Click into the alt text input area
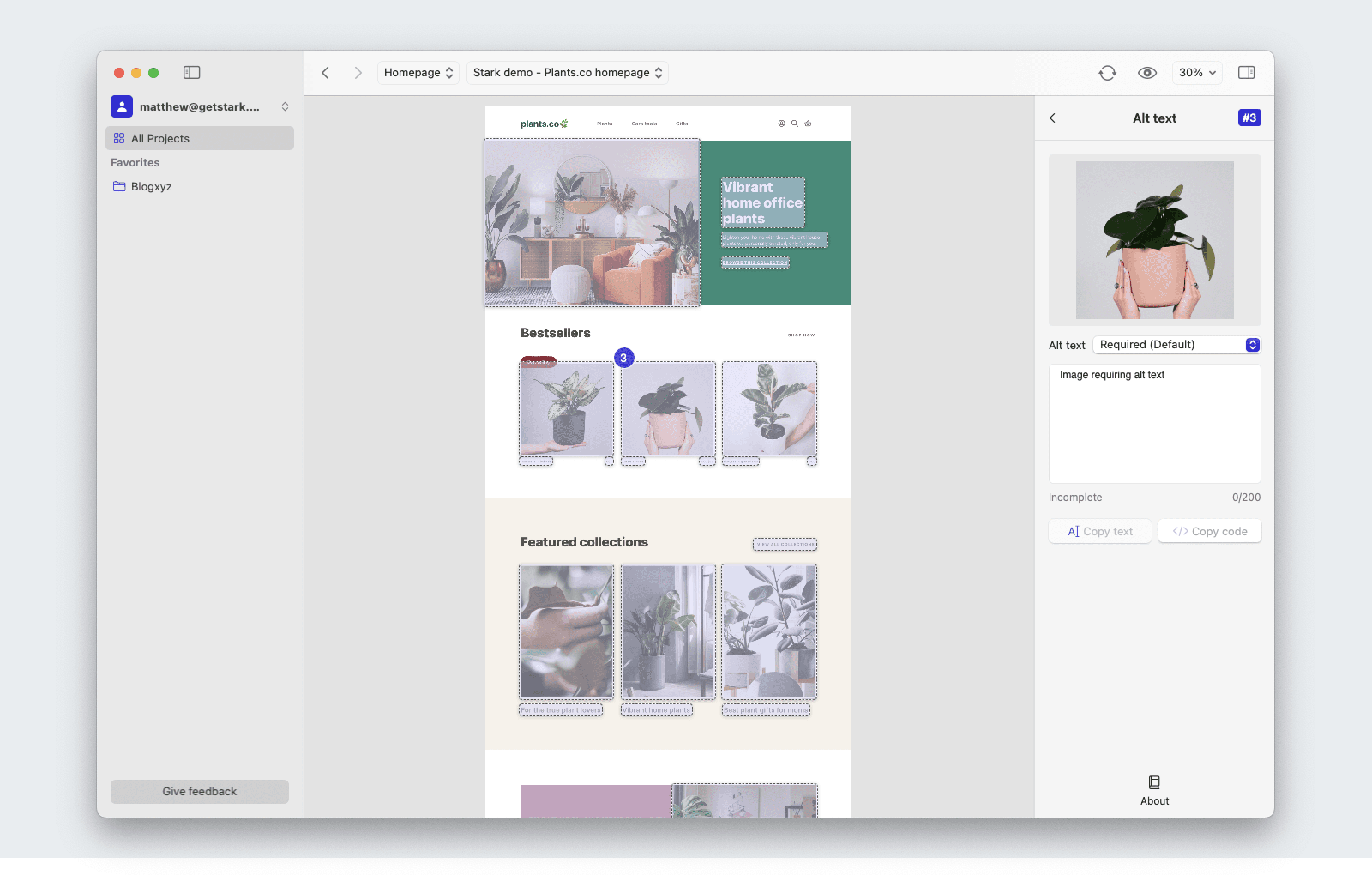1372x881 pixels. coord(1155,425)
